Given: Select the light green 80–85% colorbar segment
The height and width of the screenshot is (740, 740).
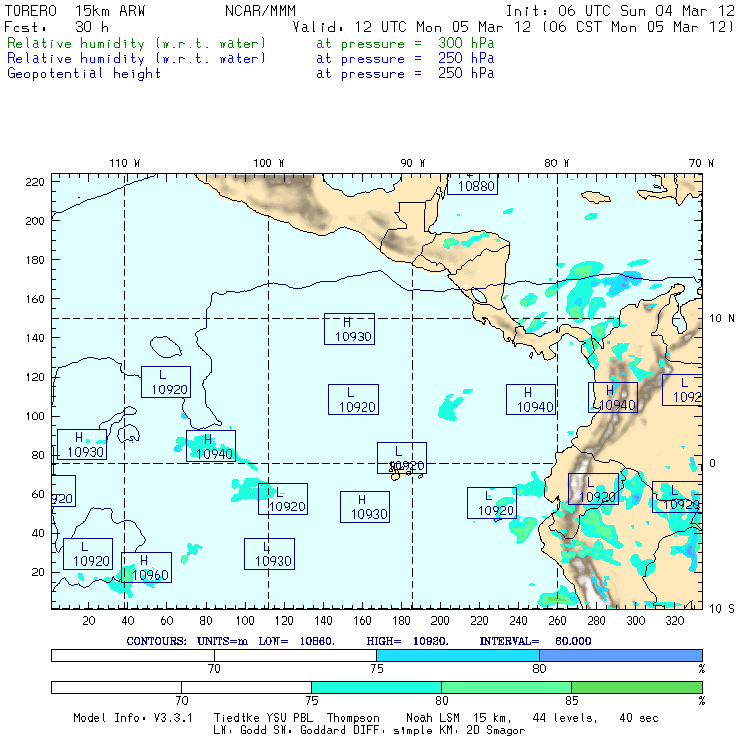Looking at the screenshot, I should (x=506, y=688).
